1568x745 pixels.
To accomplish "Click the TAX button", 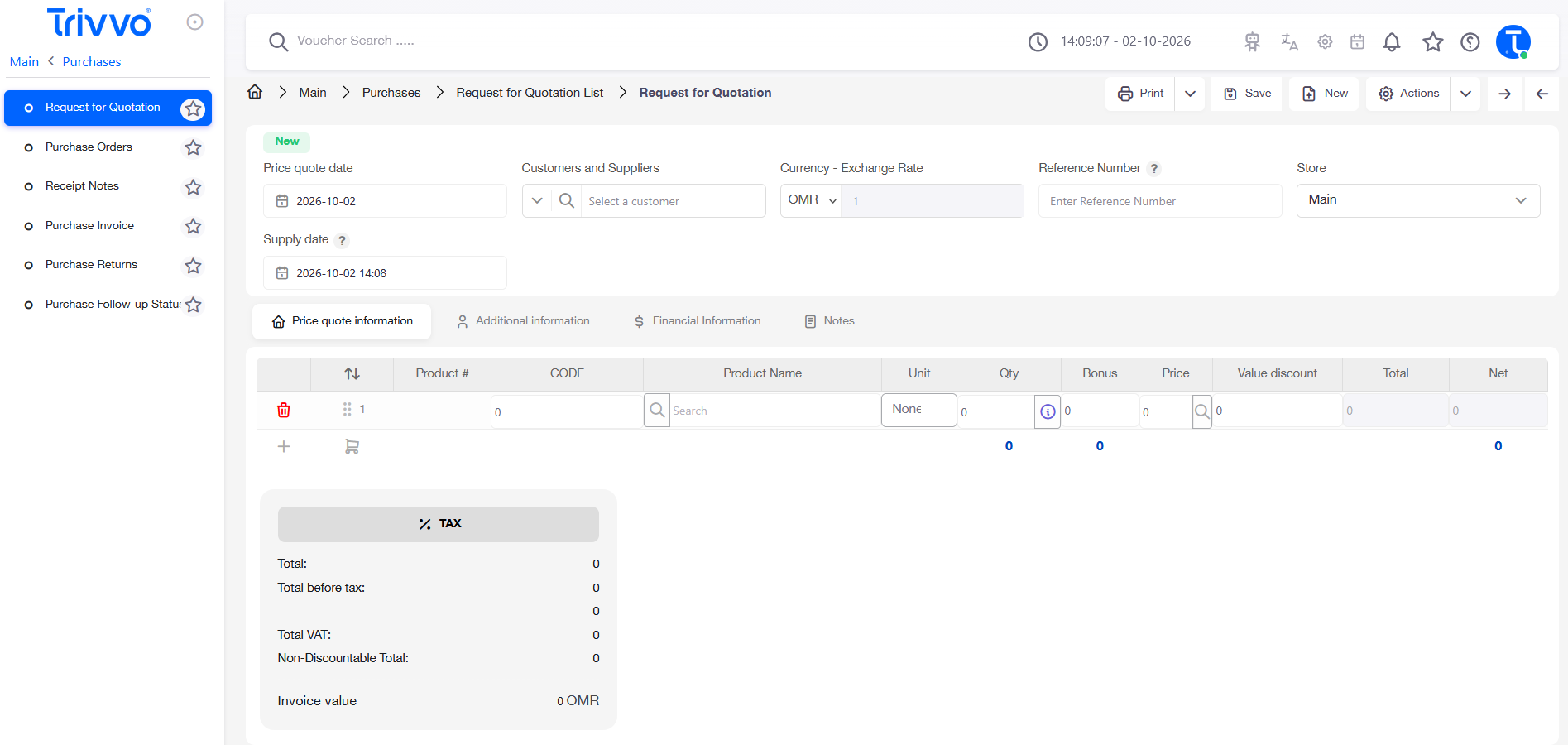I will [x=439, y=524].
